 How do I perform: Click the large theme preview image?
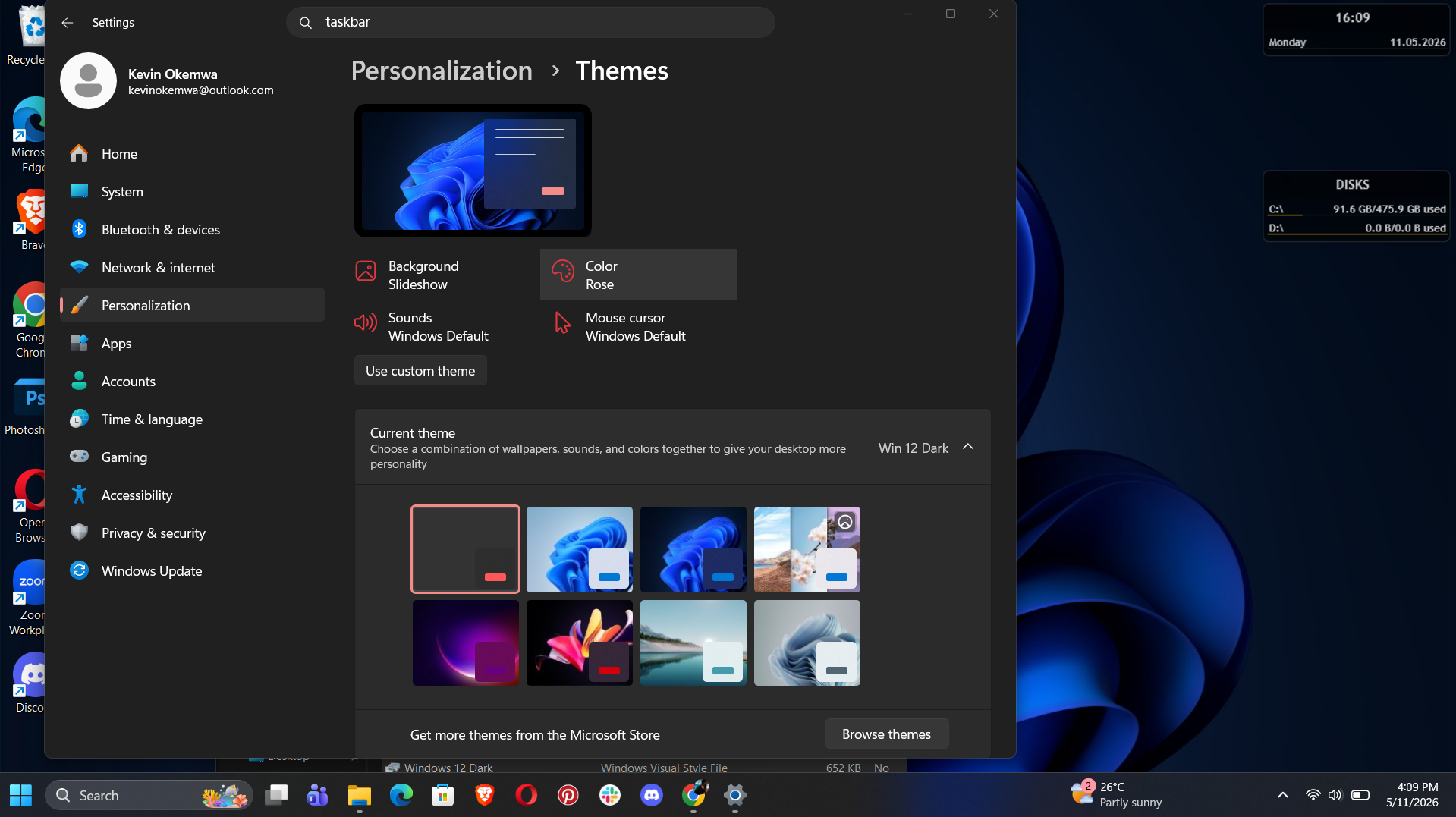tap(473, 171)
